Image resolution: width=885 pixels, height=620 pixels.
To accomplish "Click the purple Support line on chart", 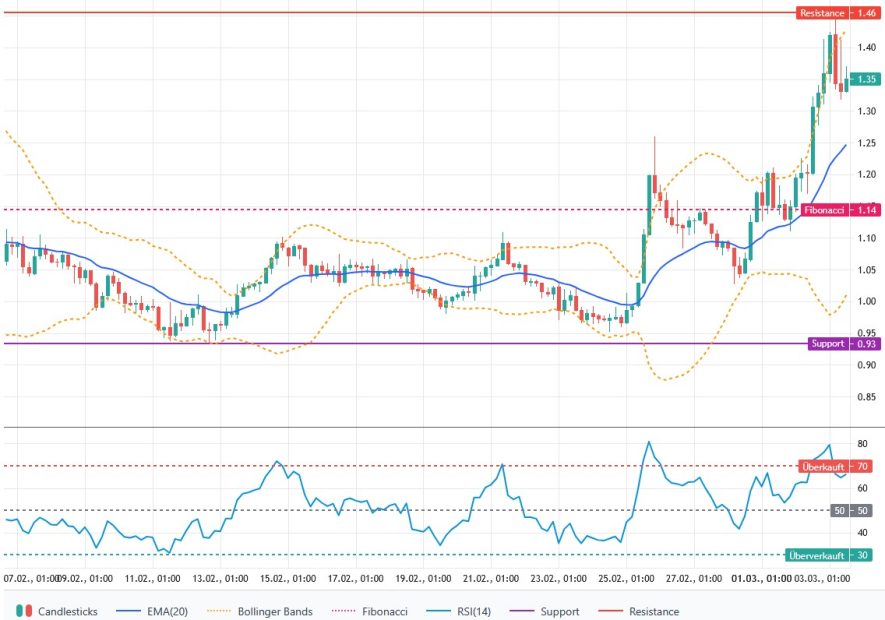I will tap(400, 343).
